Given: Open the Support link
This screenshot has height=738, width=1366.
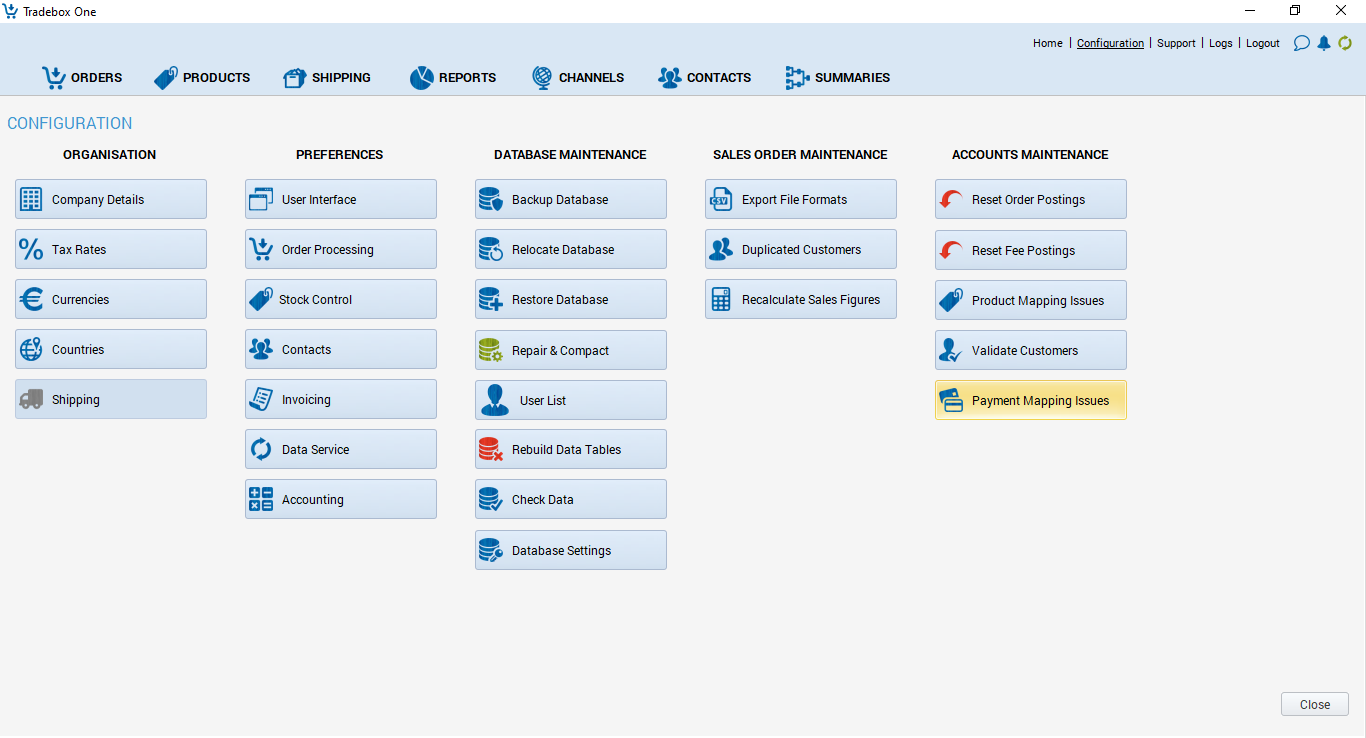Looking at the screenshot, I should tap(1176, 43).
